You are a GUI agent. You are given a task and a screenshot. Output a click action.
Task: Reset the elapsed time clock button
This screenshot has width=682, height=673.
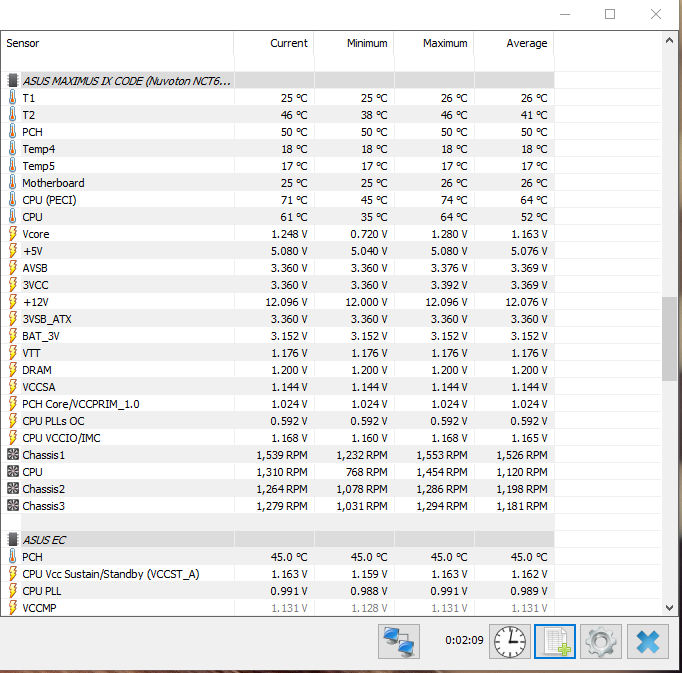click(510, 641)
